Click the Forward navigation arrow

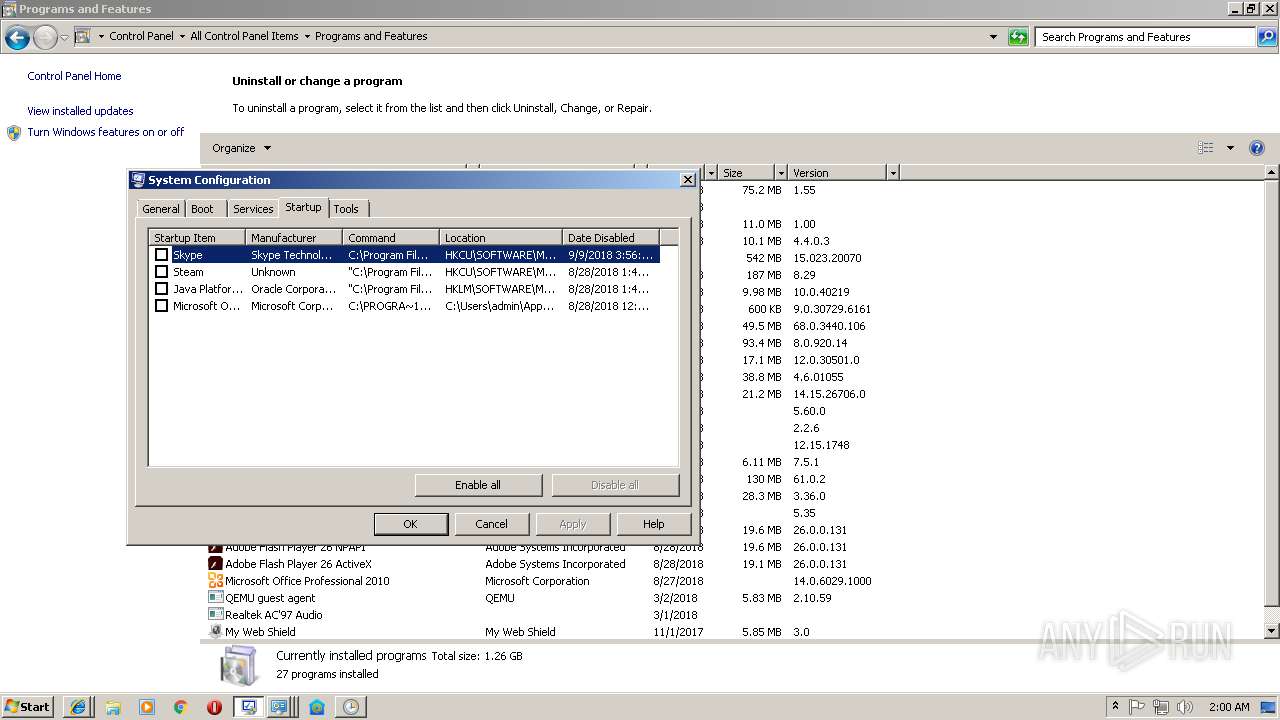[45, 38]
